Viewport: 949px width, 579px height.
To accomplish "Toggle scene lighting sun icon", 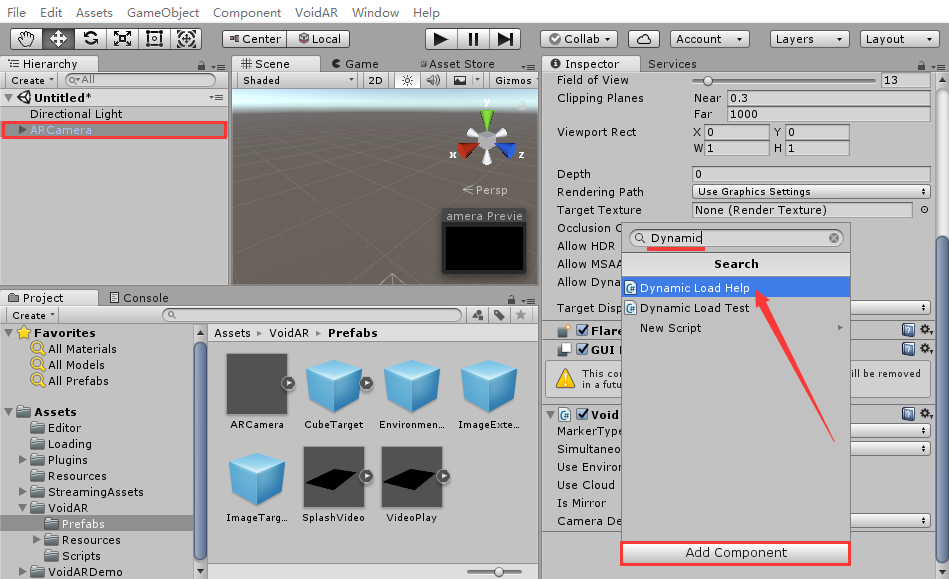I will (406, 80).
